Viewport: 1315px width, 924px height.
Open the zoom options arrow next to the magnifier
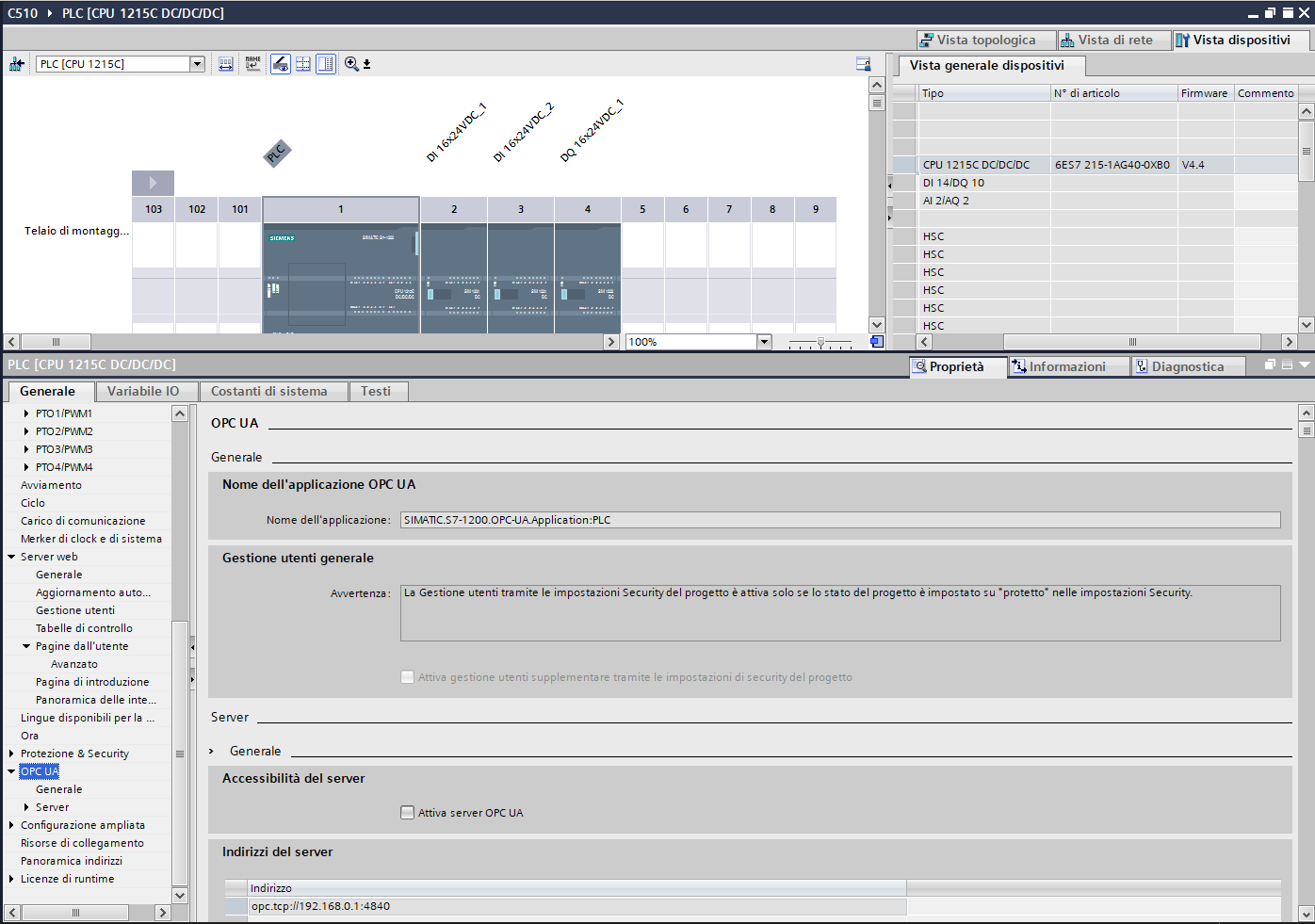click(366, 65)
